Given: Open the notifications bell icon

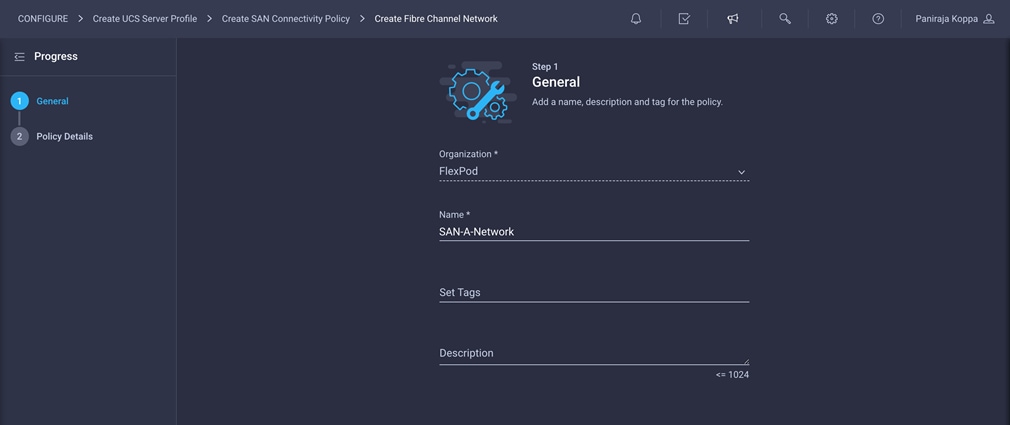Looking at the screenshot, I should click(x=636, y=19).
